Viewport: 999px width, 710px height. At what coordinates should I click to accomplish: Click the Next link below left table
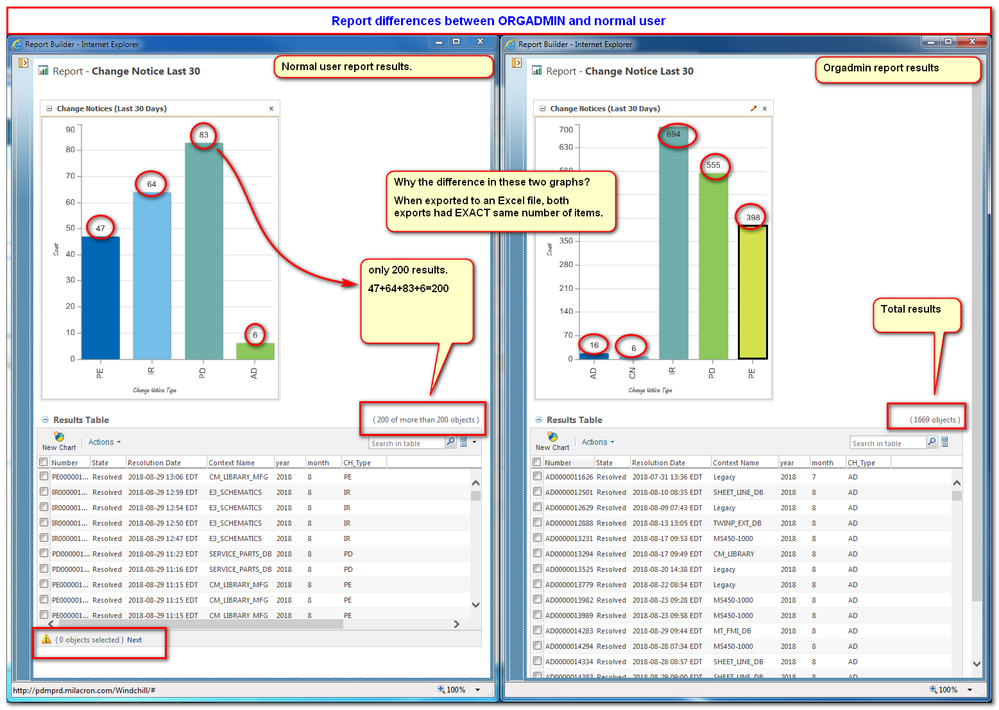coord(134,640)
